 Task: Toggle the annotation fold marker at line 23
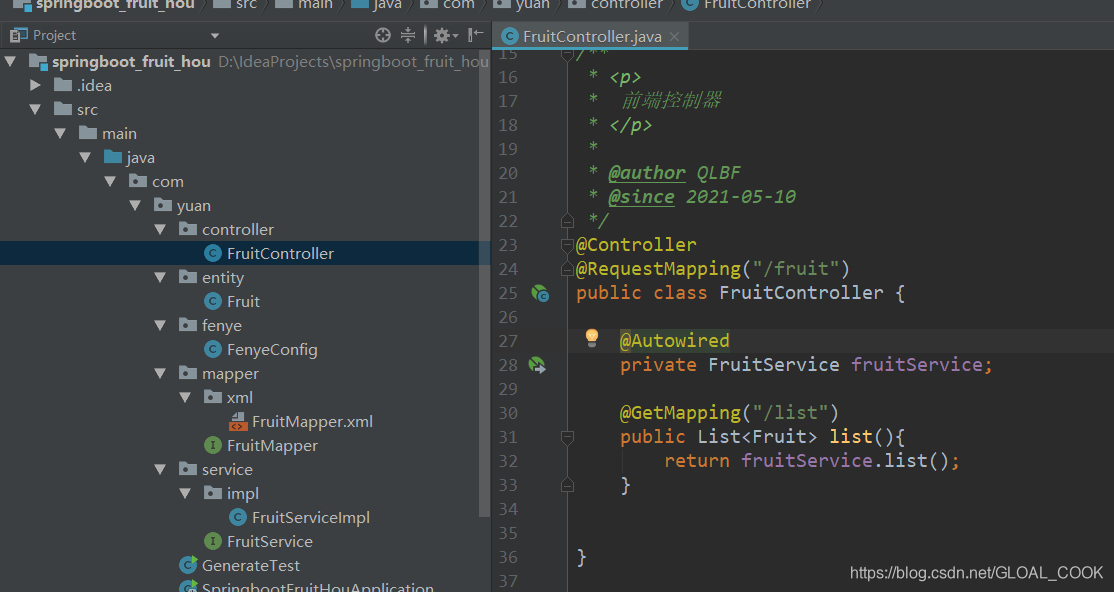tap(567, 245)
